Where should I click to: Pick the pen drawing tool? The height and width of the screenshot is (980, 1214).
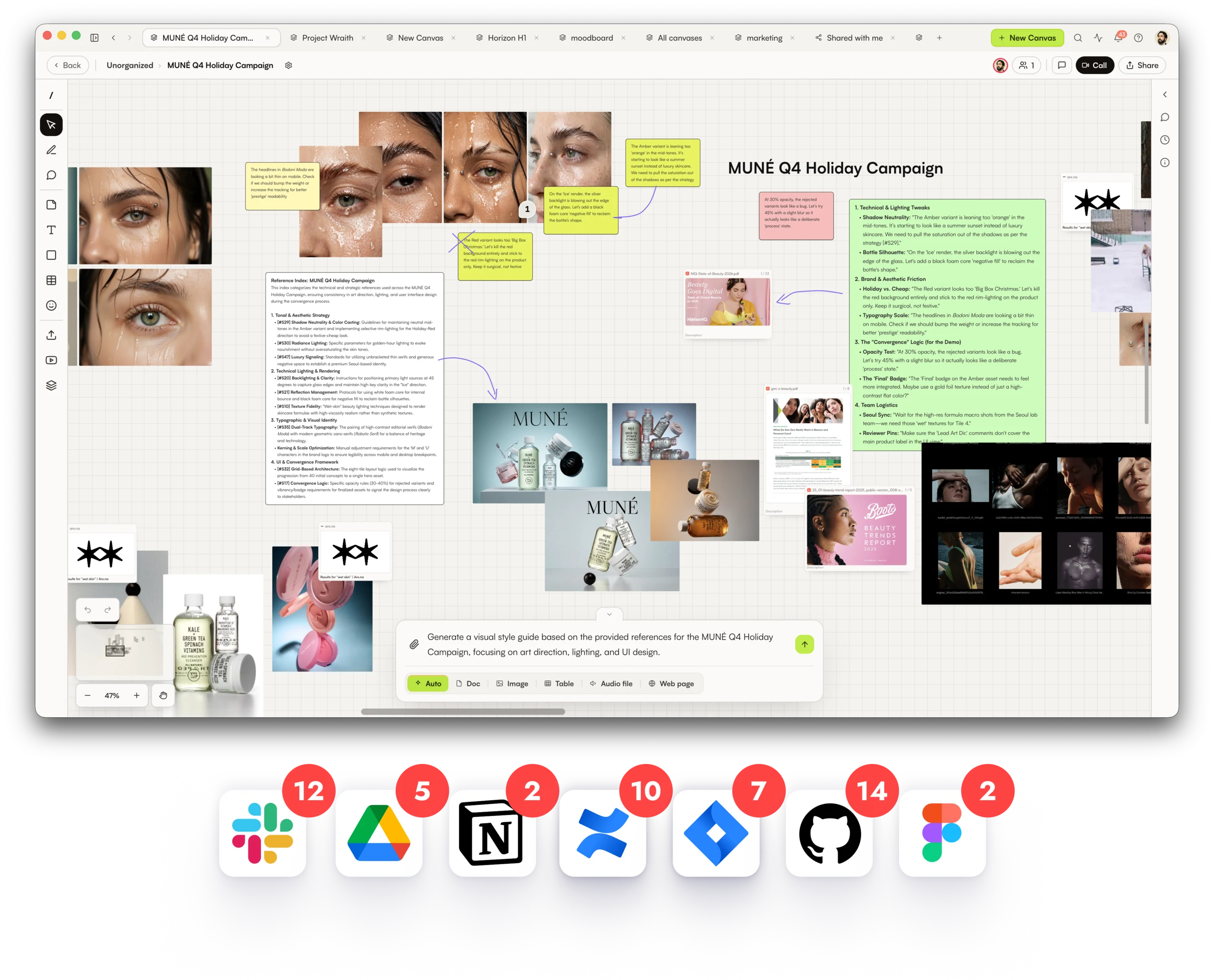tap(51, 150)
